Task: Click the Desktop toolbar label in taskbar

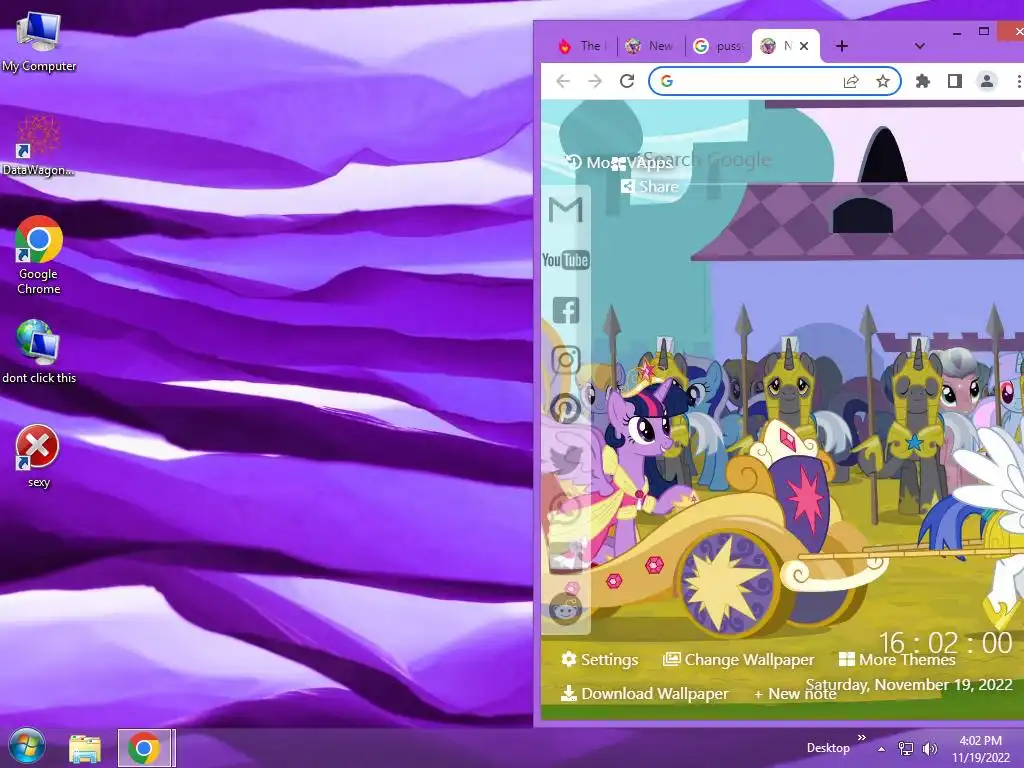Action: pos(828,748)
